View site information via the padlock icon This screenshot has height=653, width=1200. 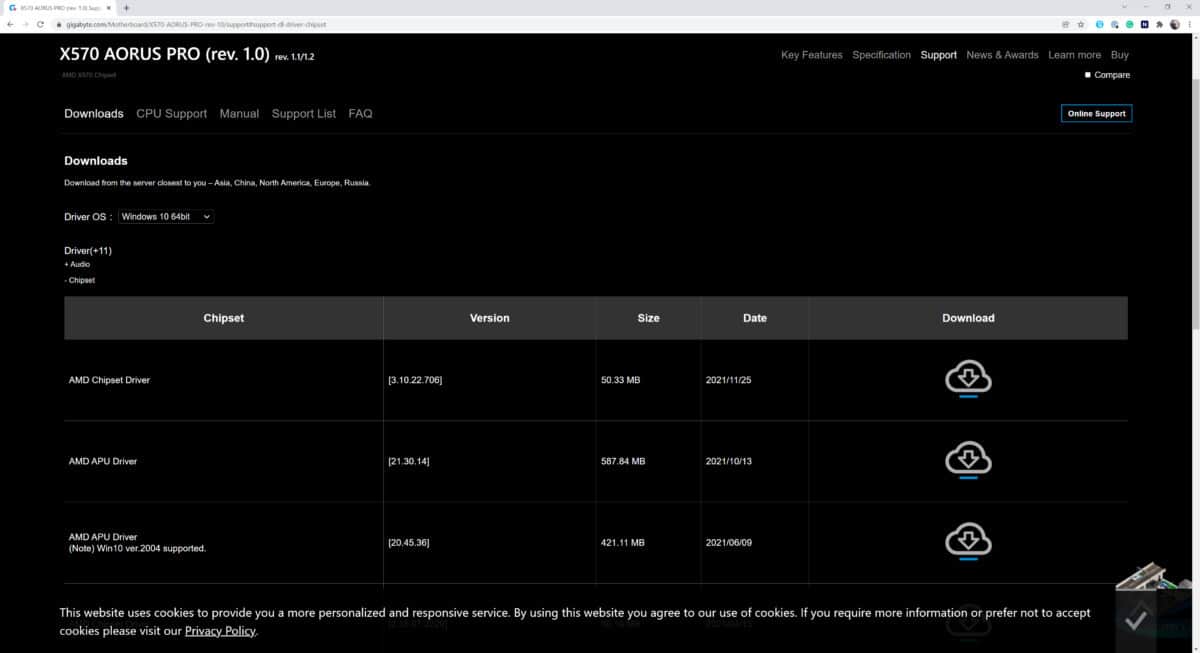tap(59, 24)
